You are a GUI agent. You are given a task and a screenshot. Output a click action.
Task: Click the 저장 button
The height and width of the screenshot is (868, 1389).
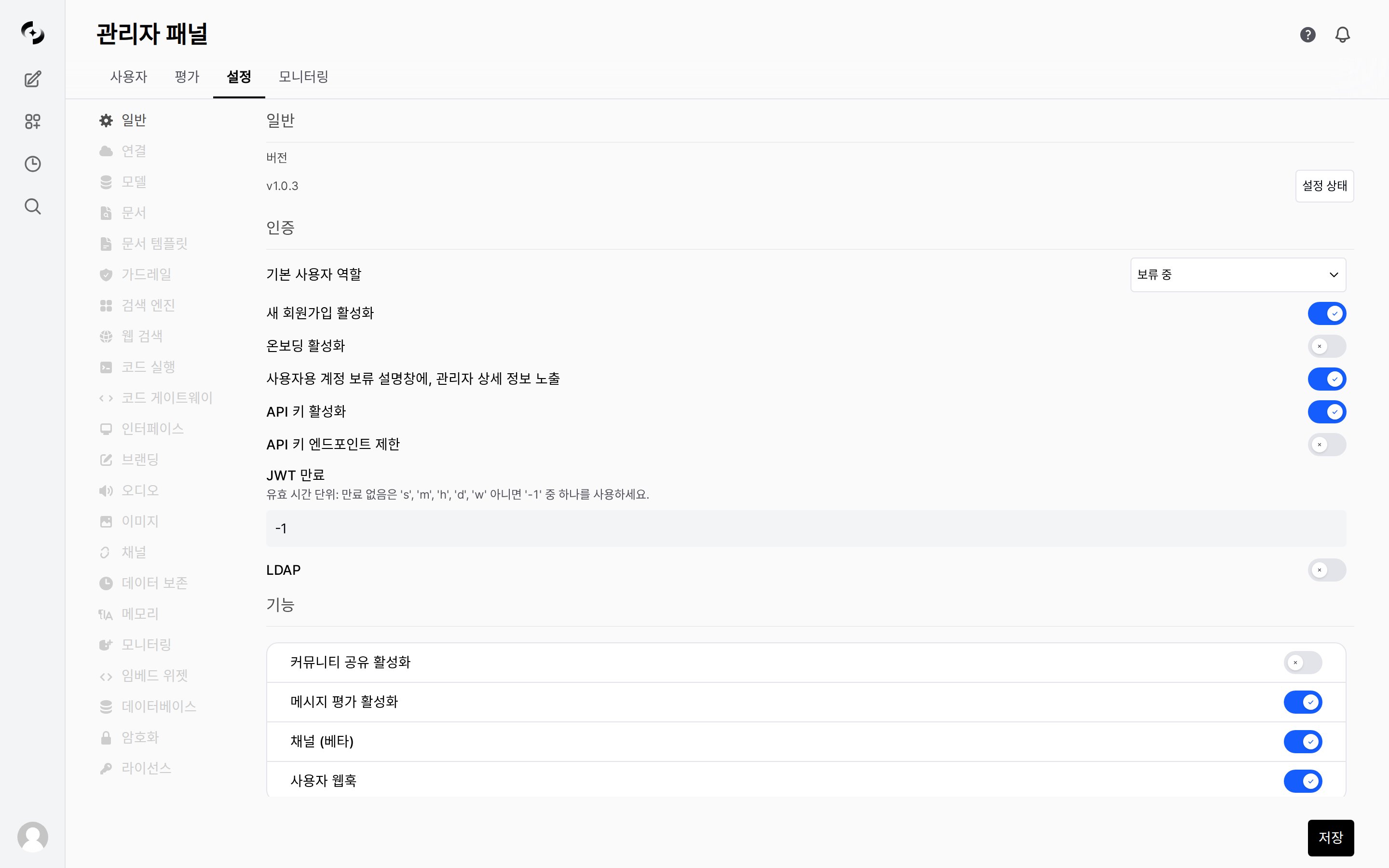click(1331, 838)
